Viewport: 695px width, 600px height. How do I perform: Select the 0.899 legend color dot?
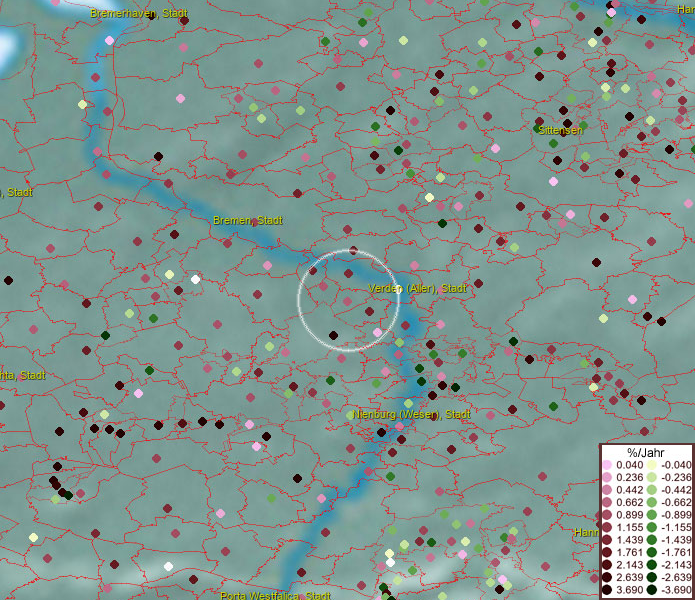click(x=607, y=515)
